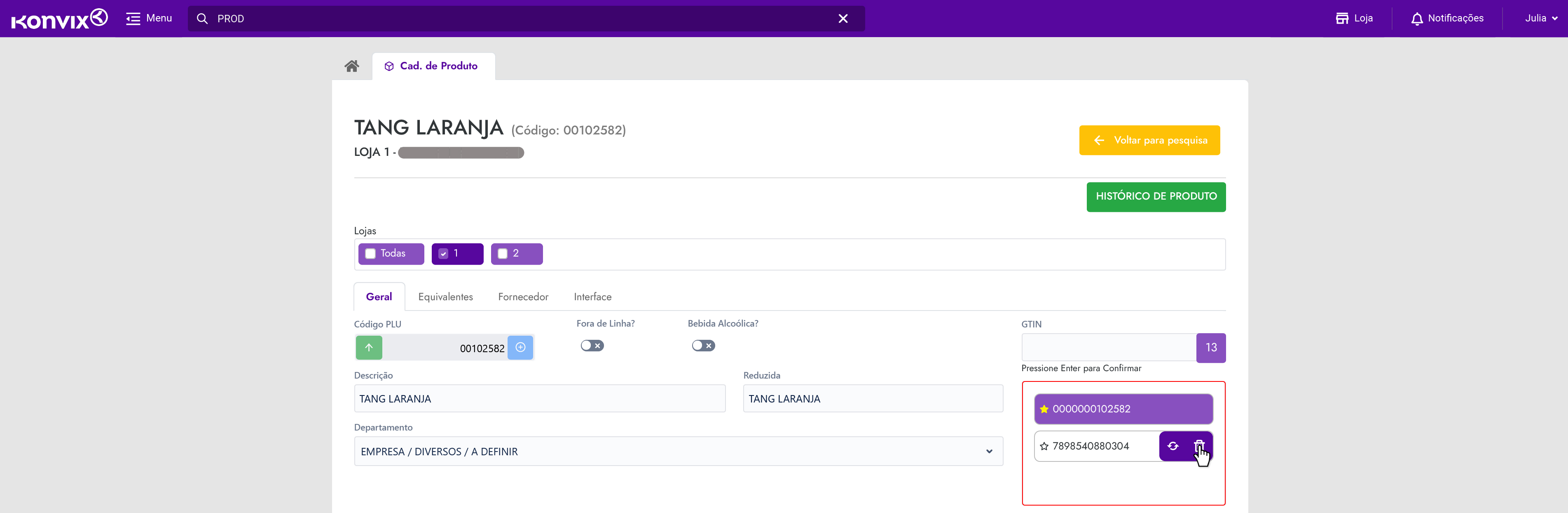
Task: Switch to the Equivalentes tab
Action: pos(446,297)
